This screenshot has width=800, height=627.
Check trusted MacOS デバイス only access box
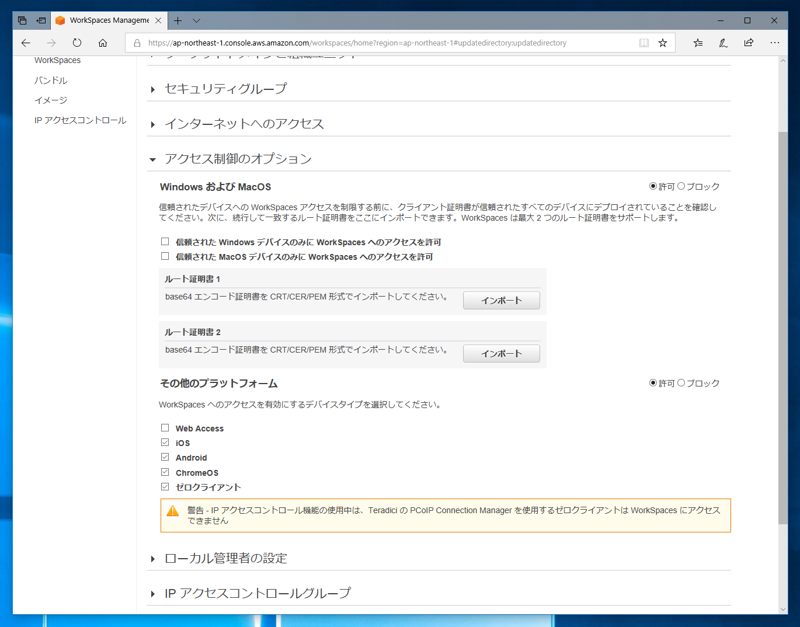pos(165,256)
